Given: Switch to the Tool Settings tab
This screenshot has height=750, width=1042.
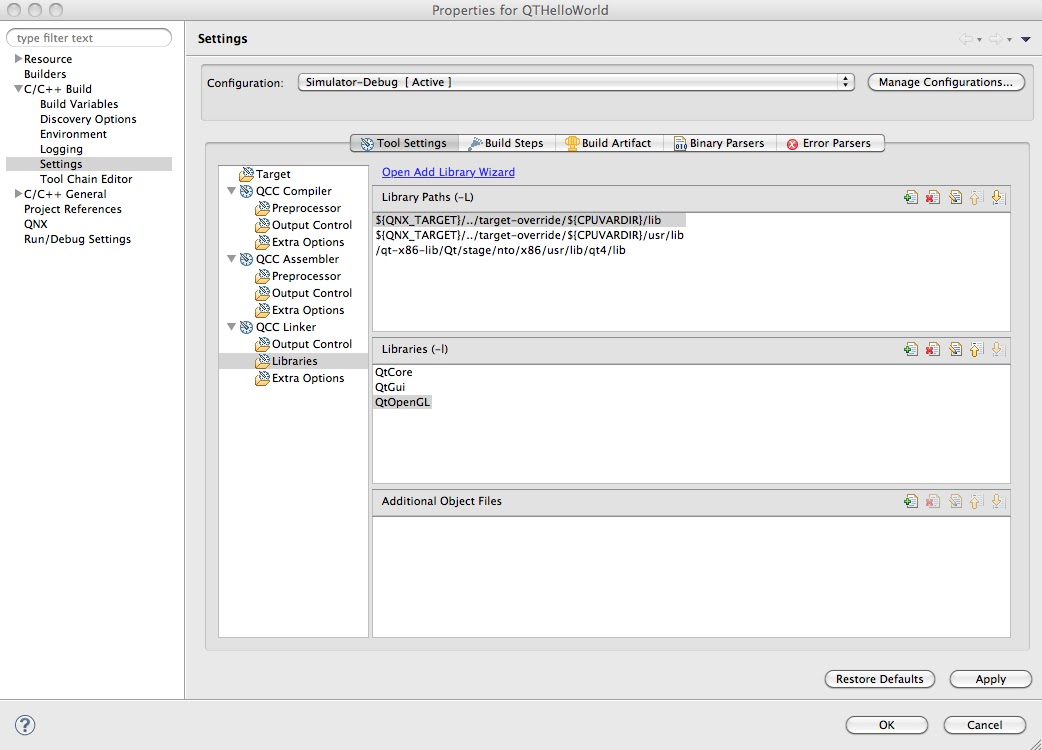Looking at the screenshot, I should pos(404,143).
